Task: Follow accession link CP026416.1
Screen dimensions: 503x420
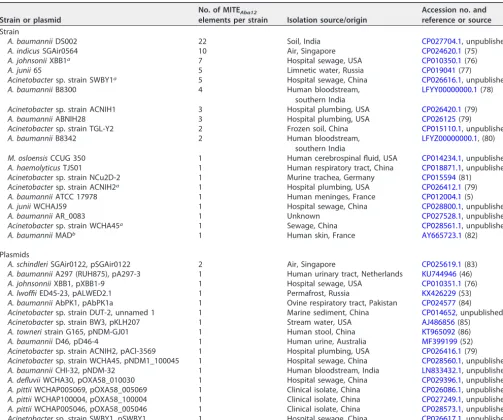Action: [442, 351]
